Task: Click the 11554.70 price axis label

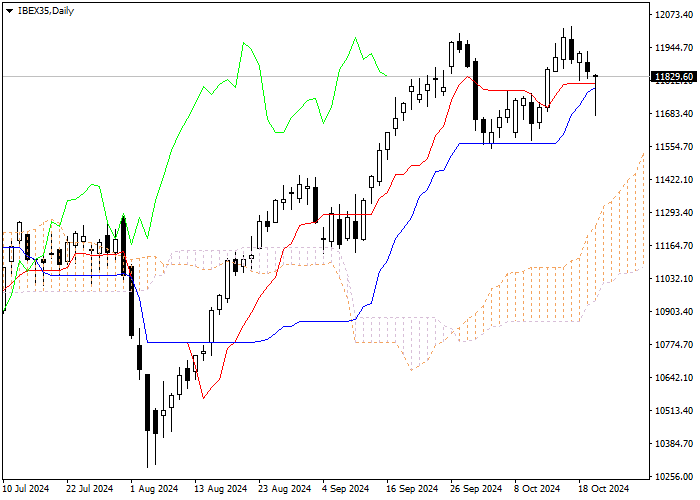Action: tap(674, 146)
